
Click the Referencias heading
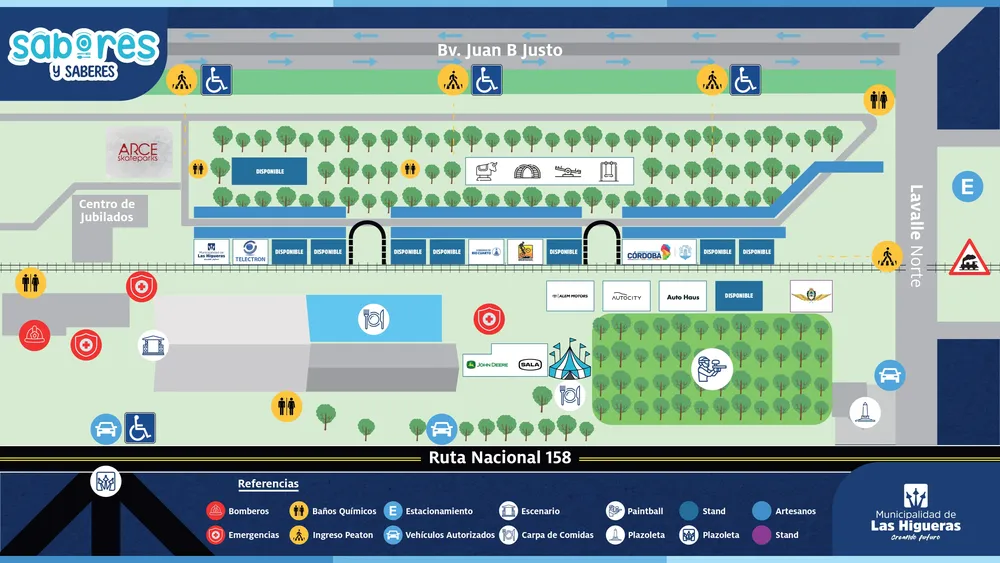268,484
